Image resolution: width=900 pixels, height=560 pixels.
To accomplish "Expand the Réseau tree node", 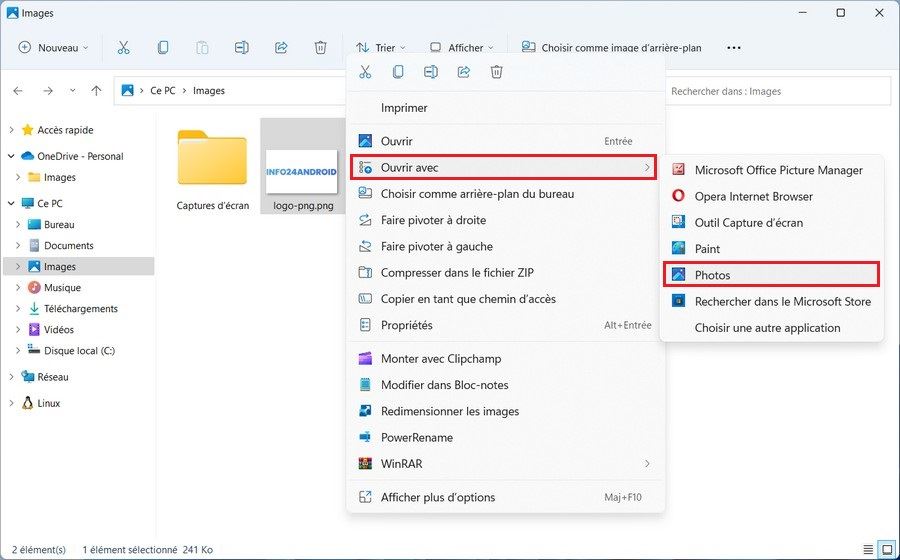I will [x=11, y=377].
